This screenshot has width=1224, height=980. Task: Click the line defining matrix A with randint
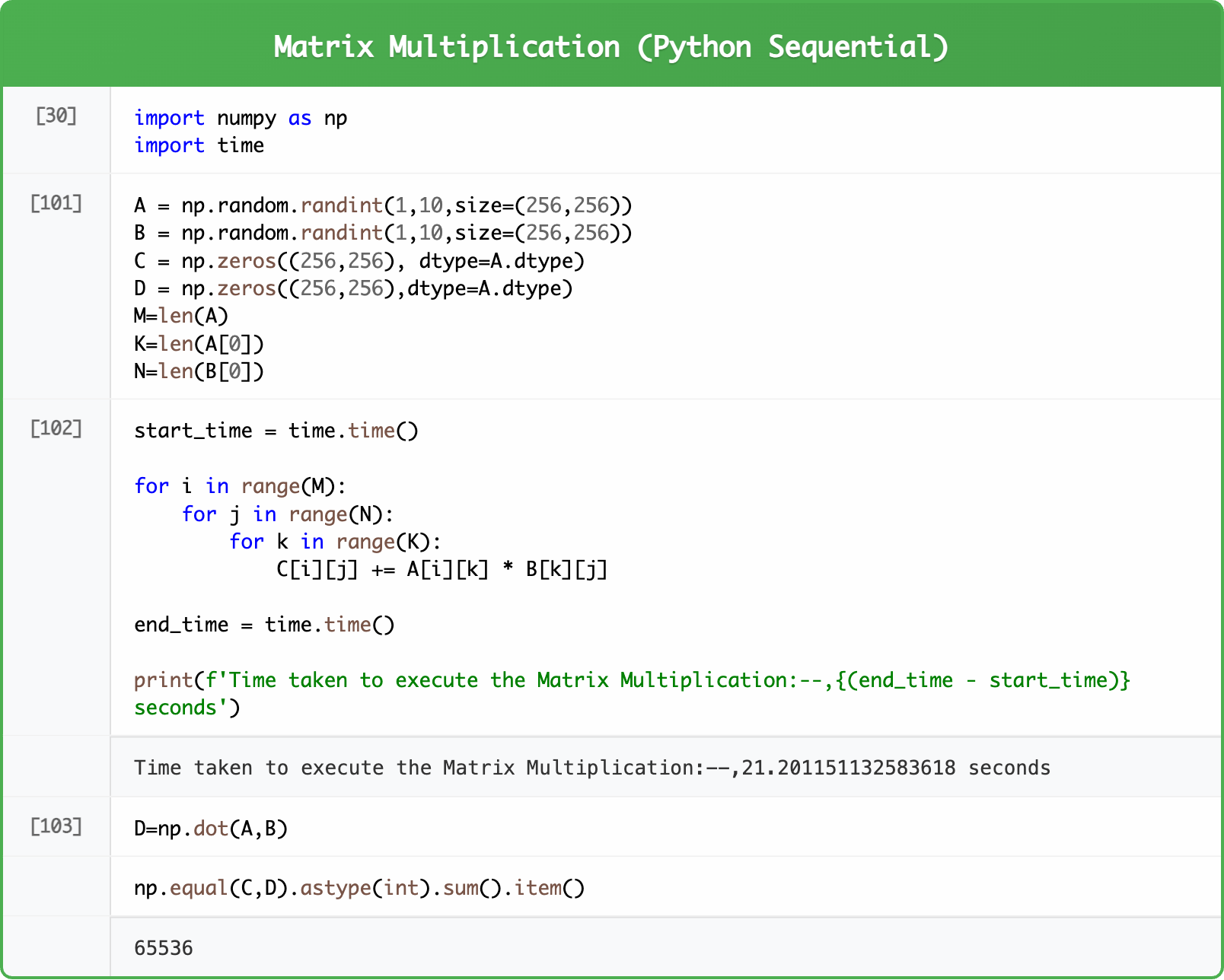383,205
